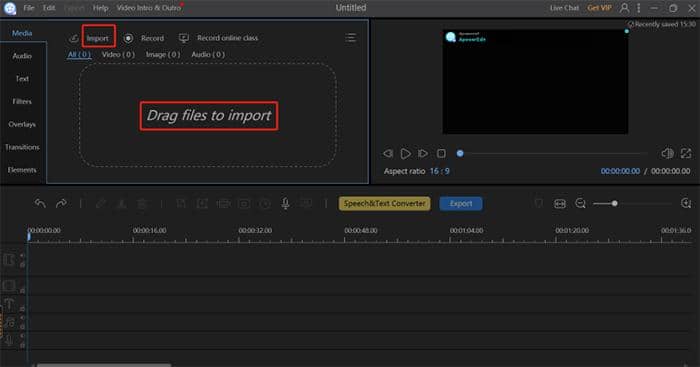This screenshot has height=367, width=700.
Task: Open the Elements tab in sidebar
Action: point(22,170)
